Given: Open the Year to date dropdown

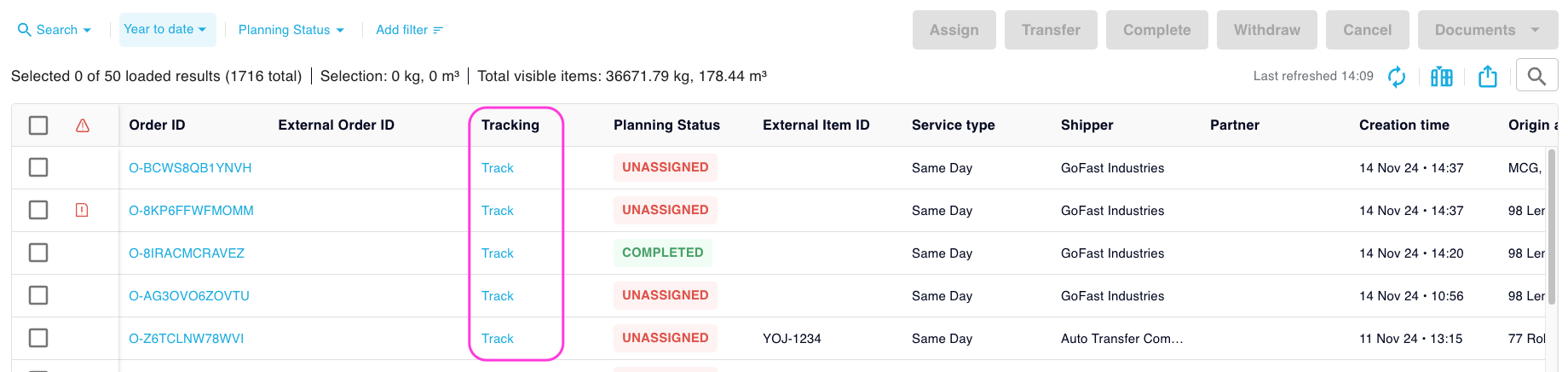Looking at the screenshot, I should click(x=167, y=30).
